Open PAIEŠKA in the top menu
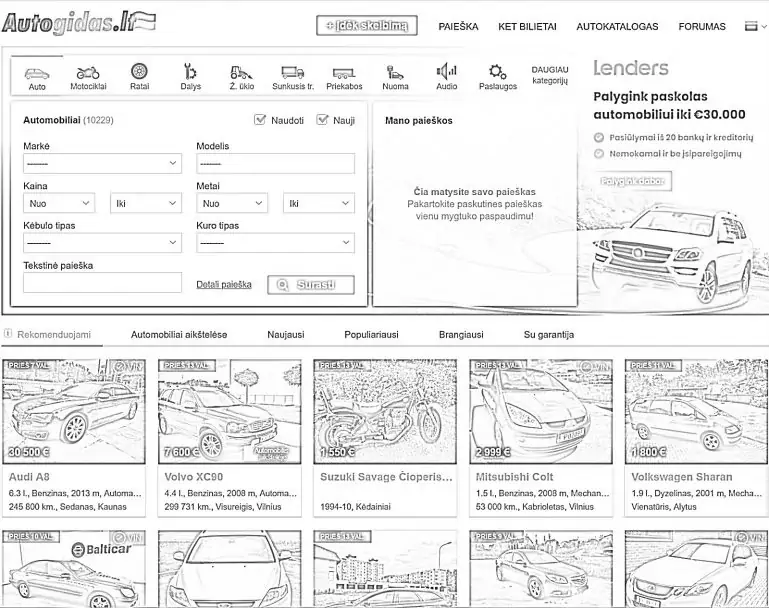 coord(458,26)
